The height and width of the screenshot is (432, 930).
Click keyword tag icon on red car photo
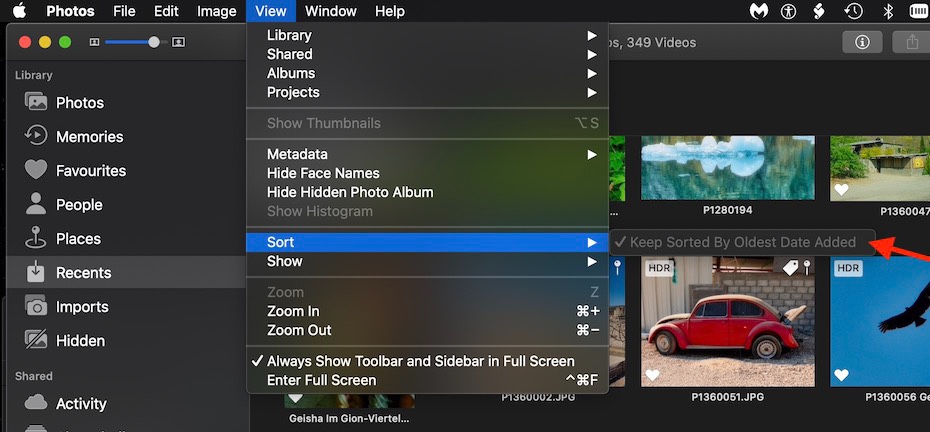(x=791, y=268)
